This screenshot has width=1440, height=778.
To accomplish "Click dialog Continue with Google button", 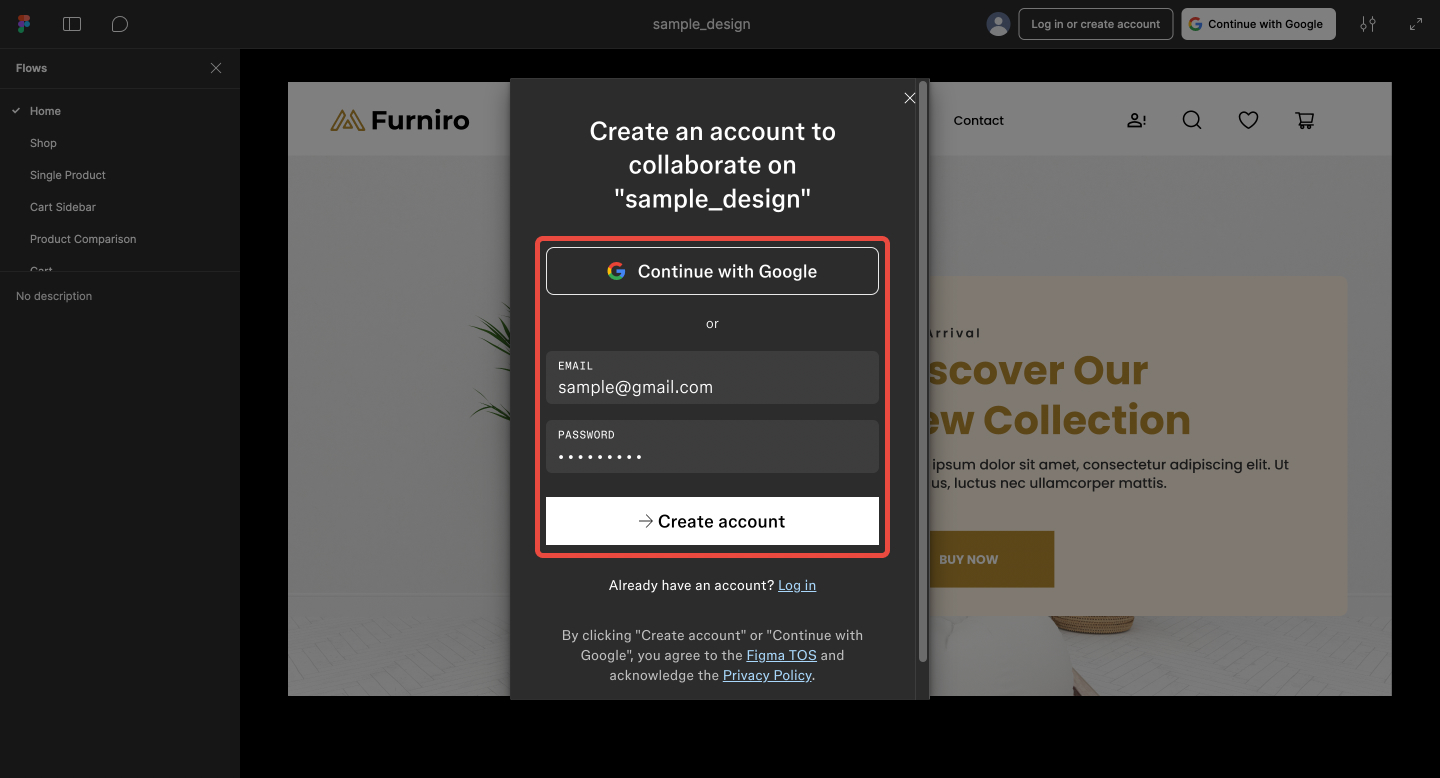I will click(712, 271).
